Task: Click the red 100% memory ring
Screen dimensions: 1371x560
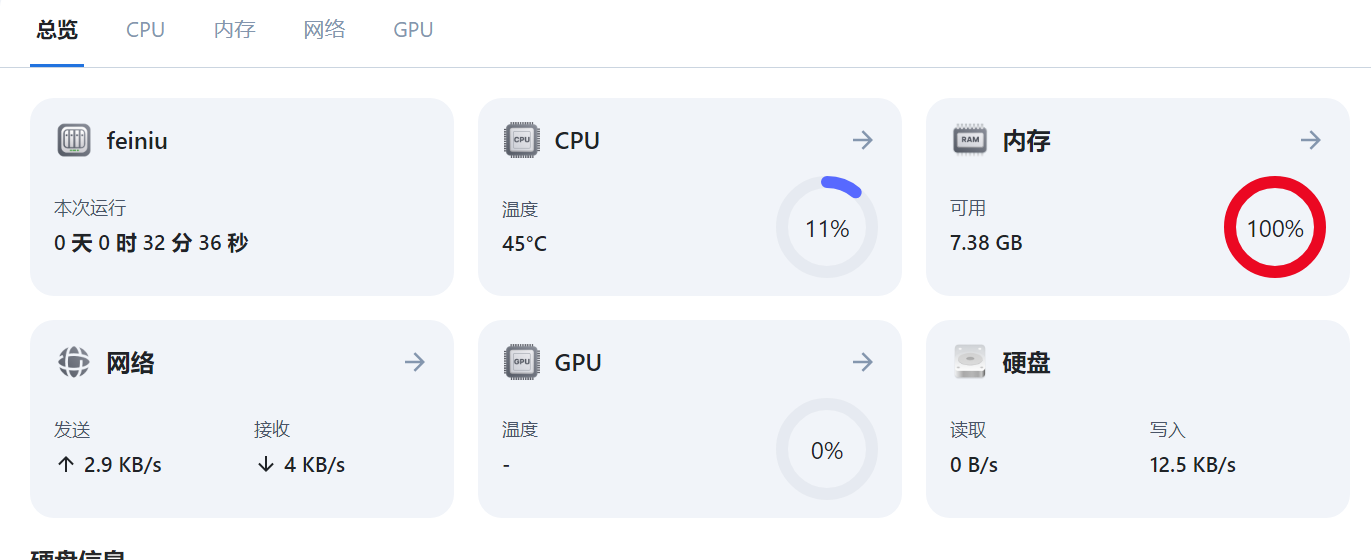Action: tap(1275, 228)
